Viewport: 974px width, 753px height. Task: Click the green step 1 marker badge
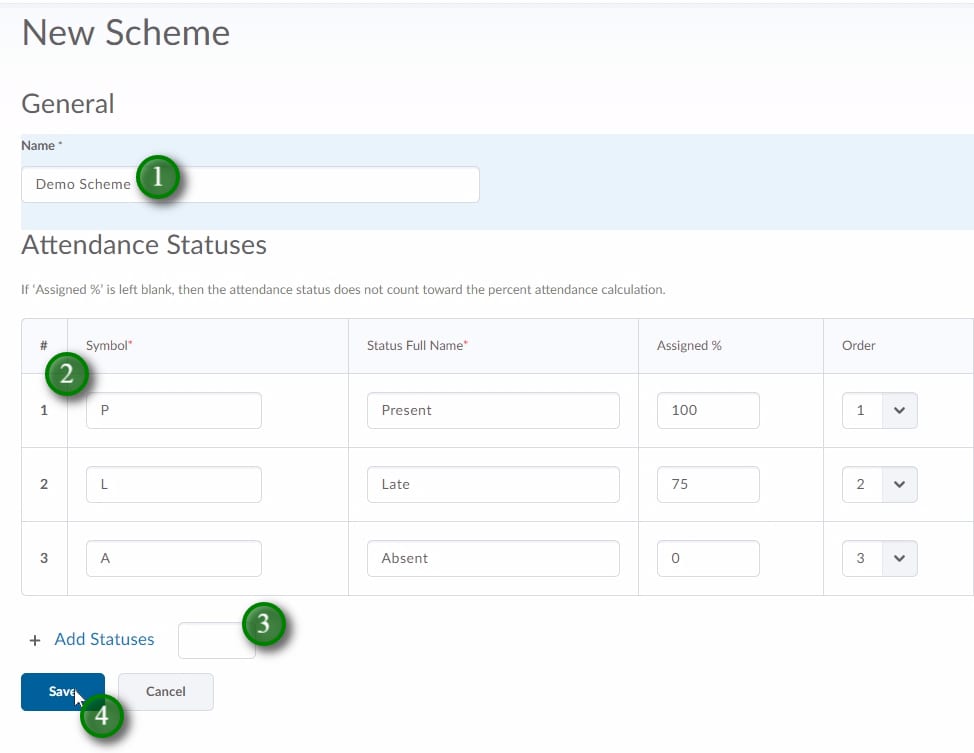[x=158, y=179]
